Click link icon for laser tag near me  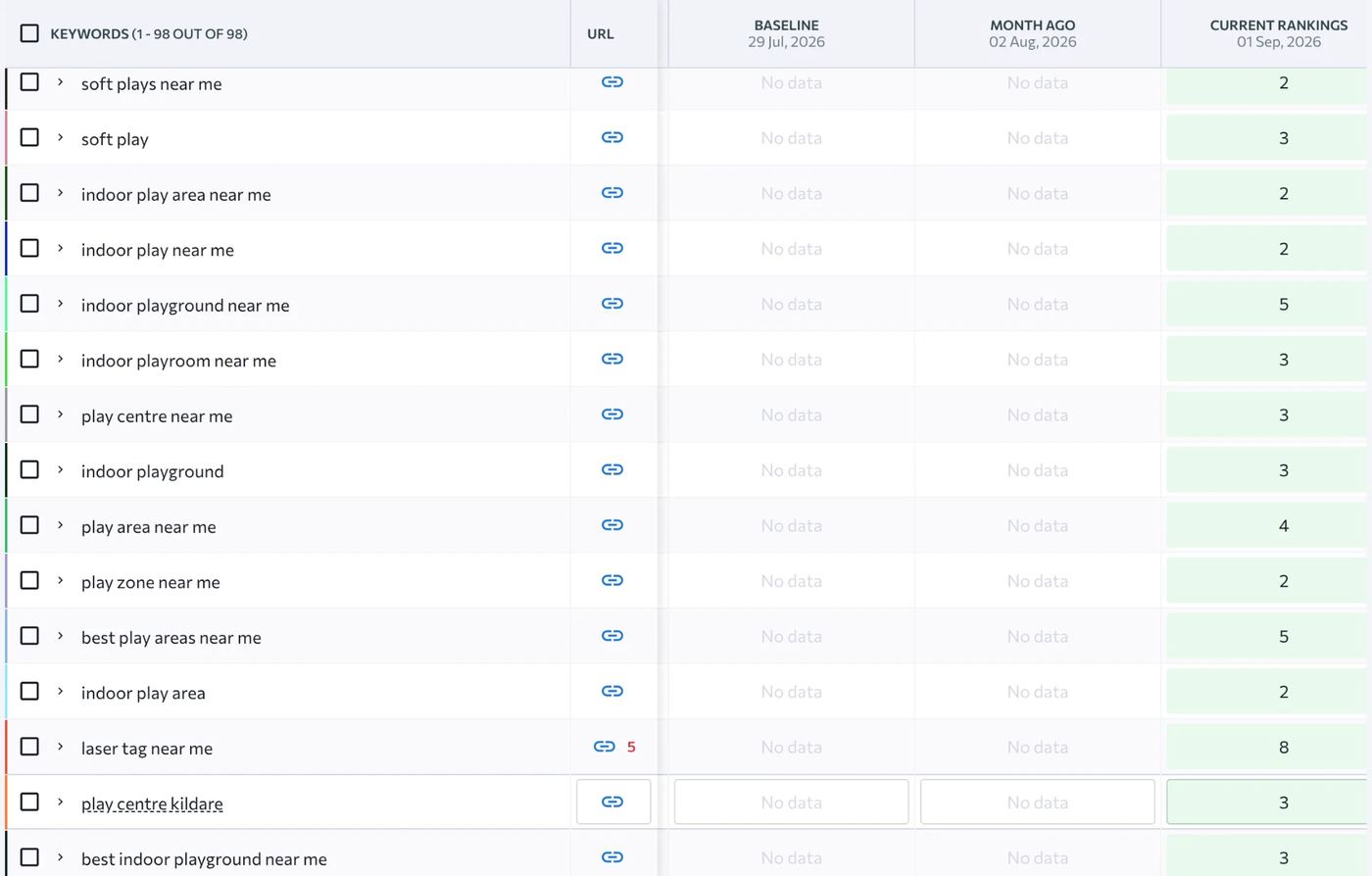(x=605, y=747)
